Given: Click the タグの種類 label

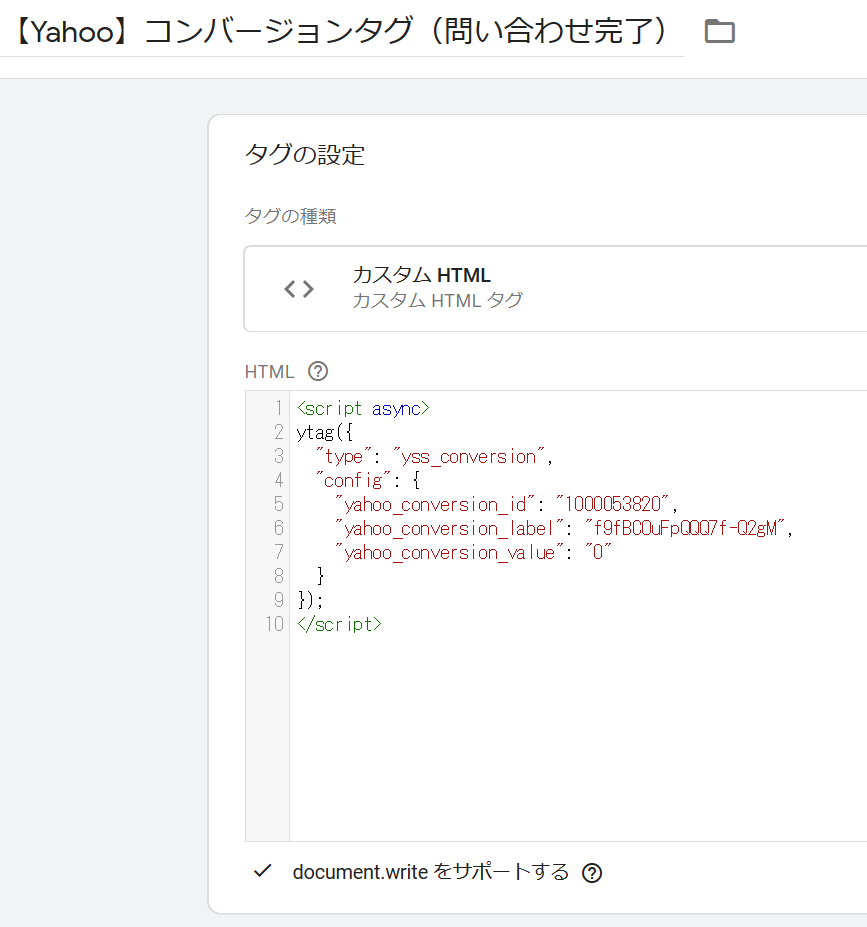Looking at the screenshot, I should pyautogui.click(x=290, y=216).
